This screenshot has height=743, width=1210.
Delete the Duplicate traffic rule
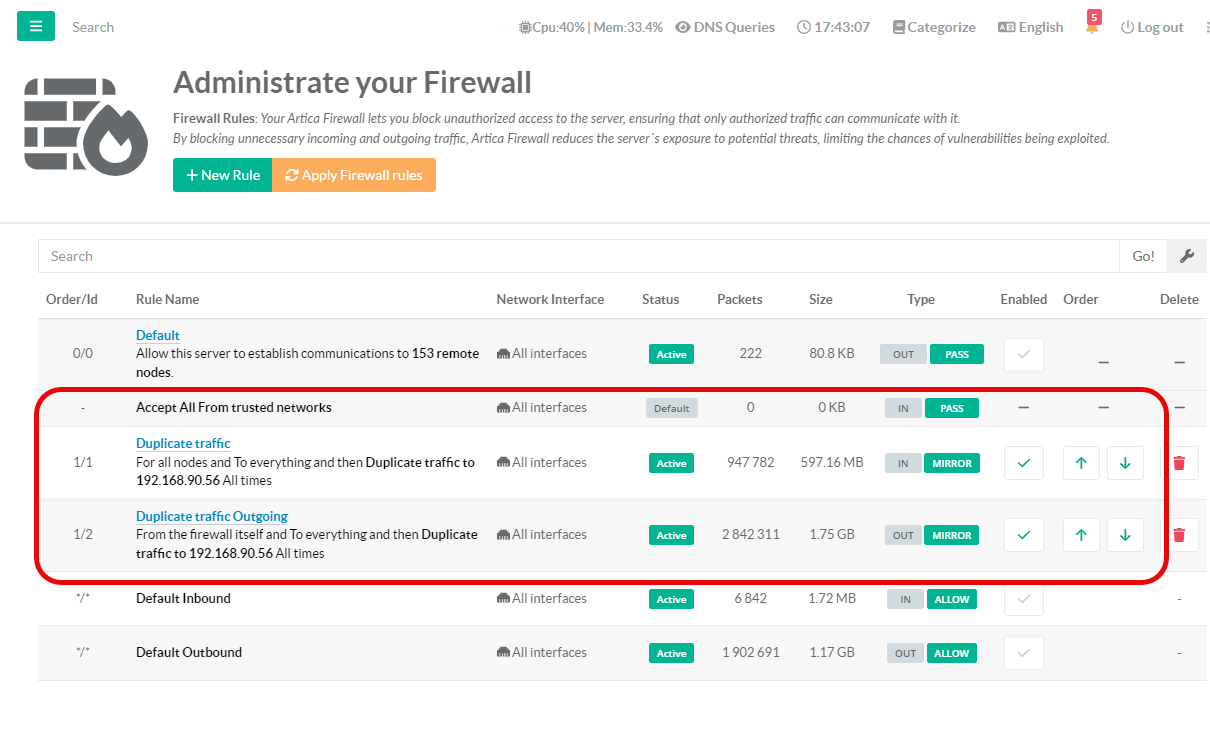[1179, 463]
